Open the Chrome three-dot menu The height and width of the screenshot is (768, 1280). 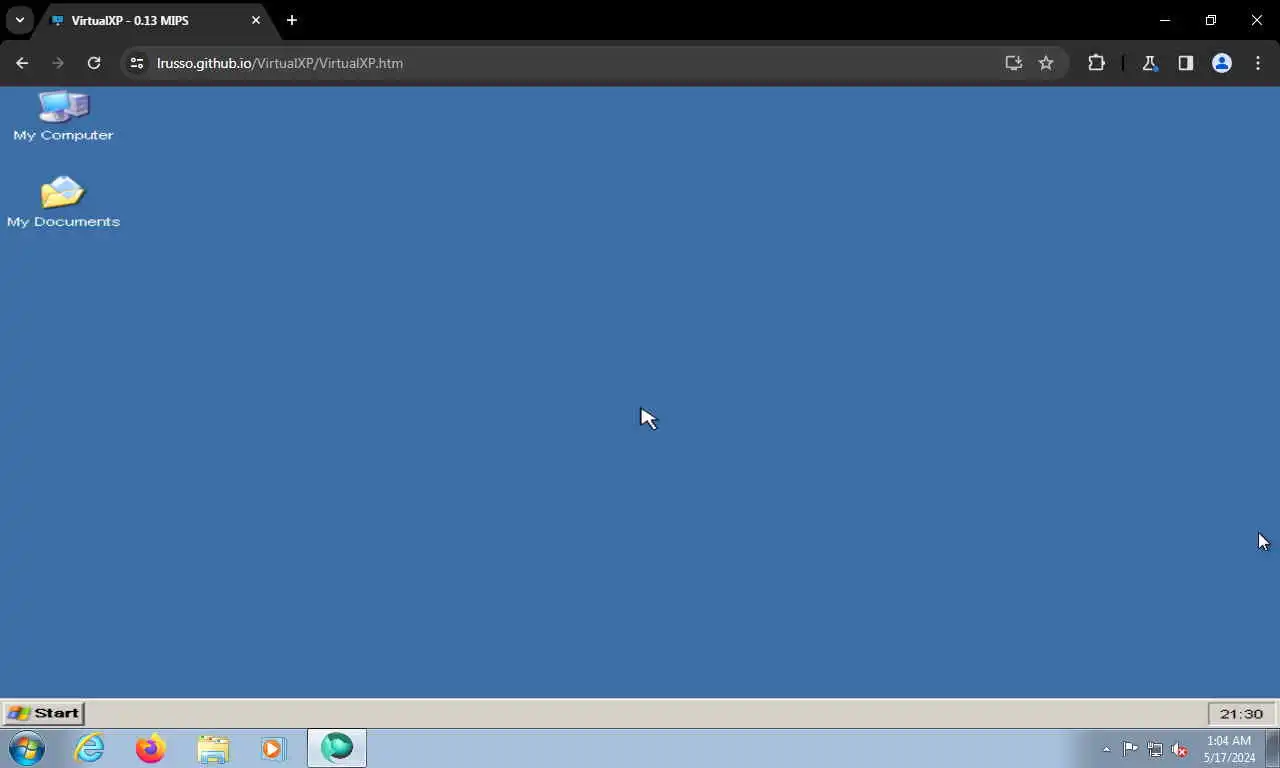pos(1258,63)
